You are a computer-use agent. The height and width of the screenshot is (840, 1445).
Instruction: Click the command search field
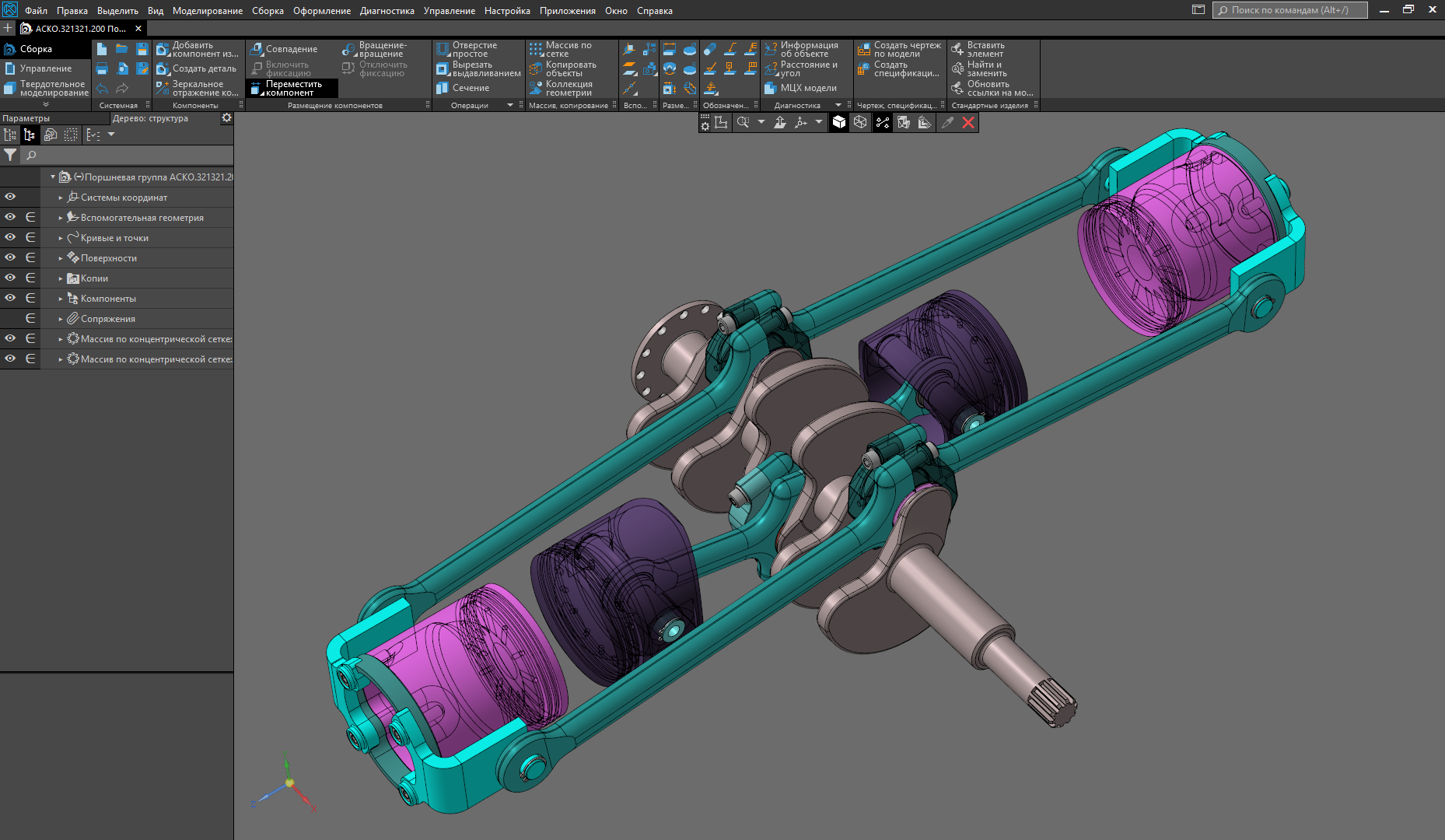point(1290,10)
